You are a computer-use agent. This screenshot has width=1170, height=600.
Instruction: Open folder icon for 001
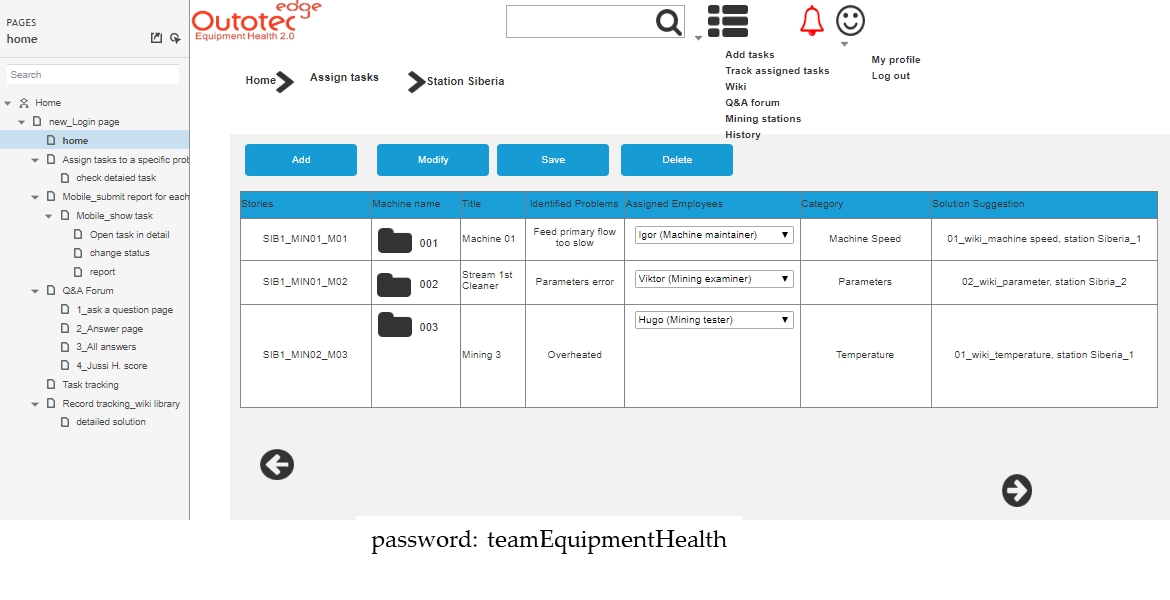[395, 241]
